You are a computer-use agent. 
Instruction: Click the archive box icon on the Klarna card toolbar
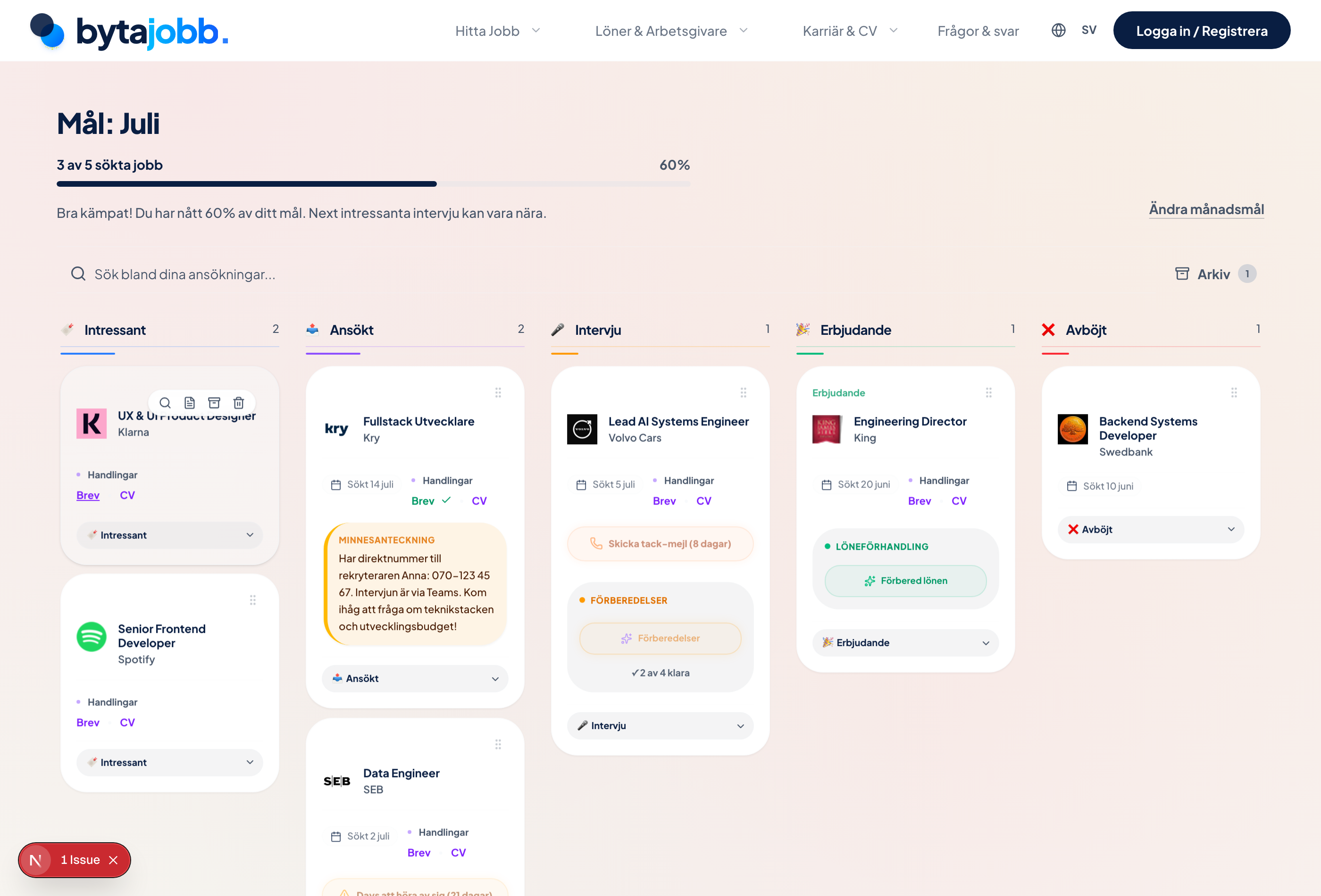(214, 403)
